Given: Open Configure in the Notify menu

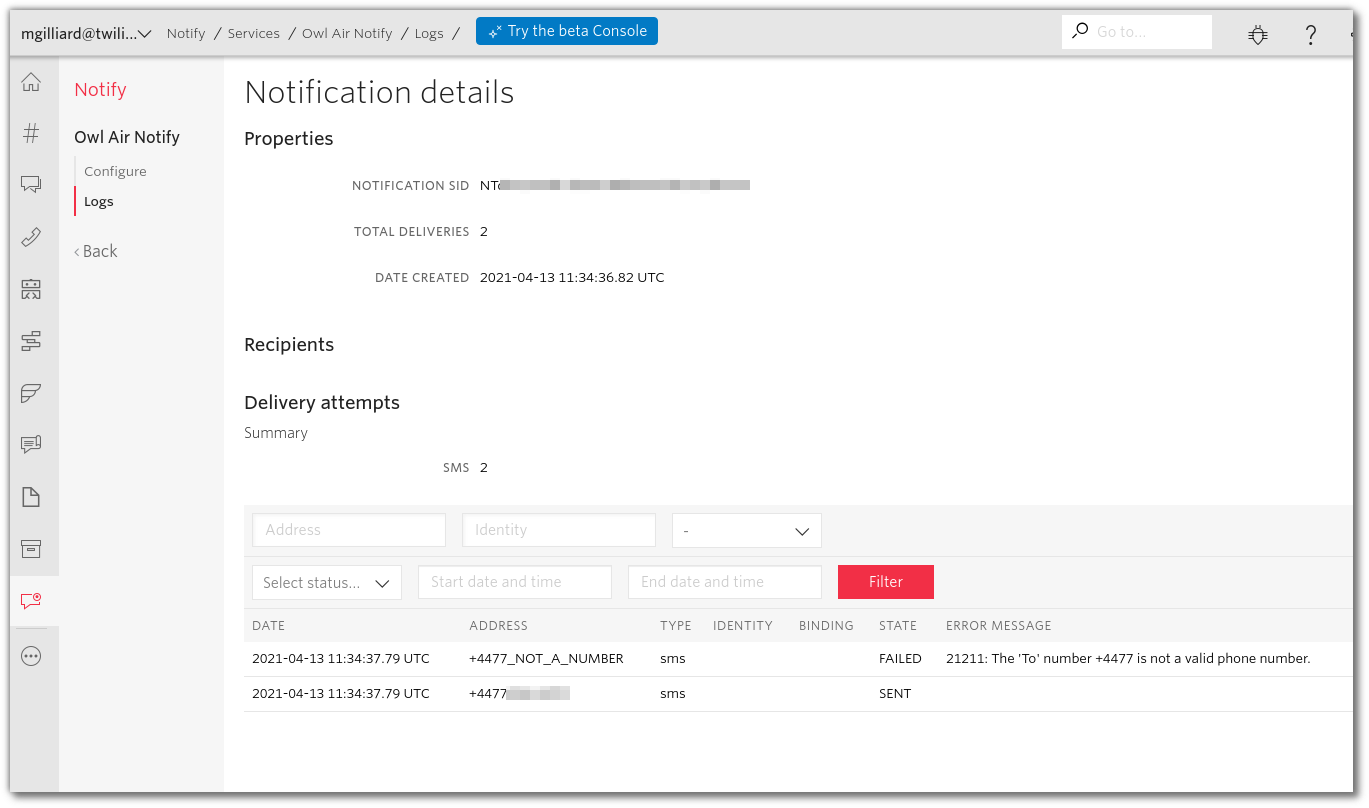Looking at the screenshot, I should click(115, 171).
